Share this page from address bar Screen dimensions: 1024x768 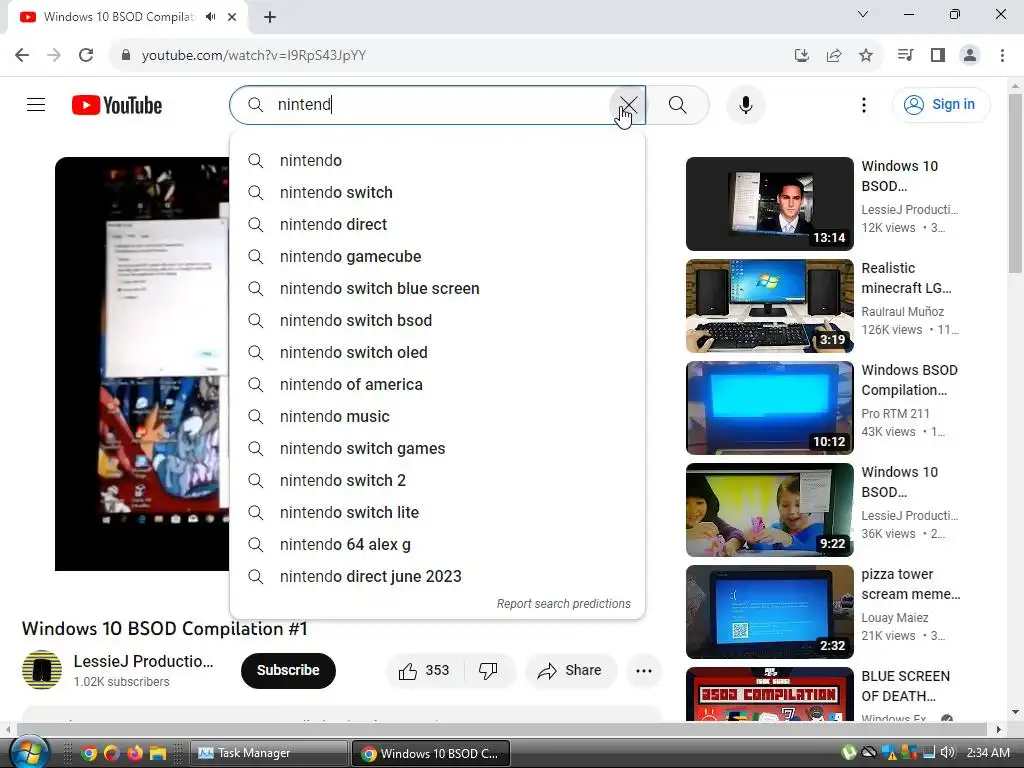[834, 55]
